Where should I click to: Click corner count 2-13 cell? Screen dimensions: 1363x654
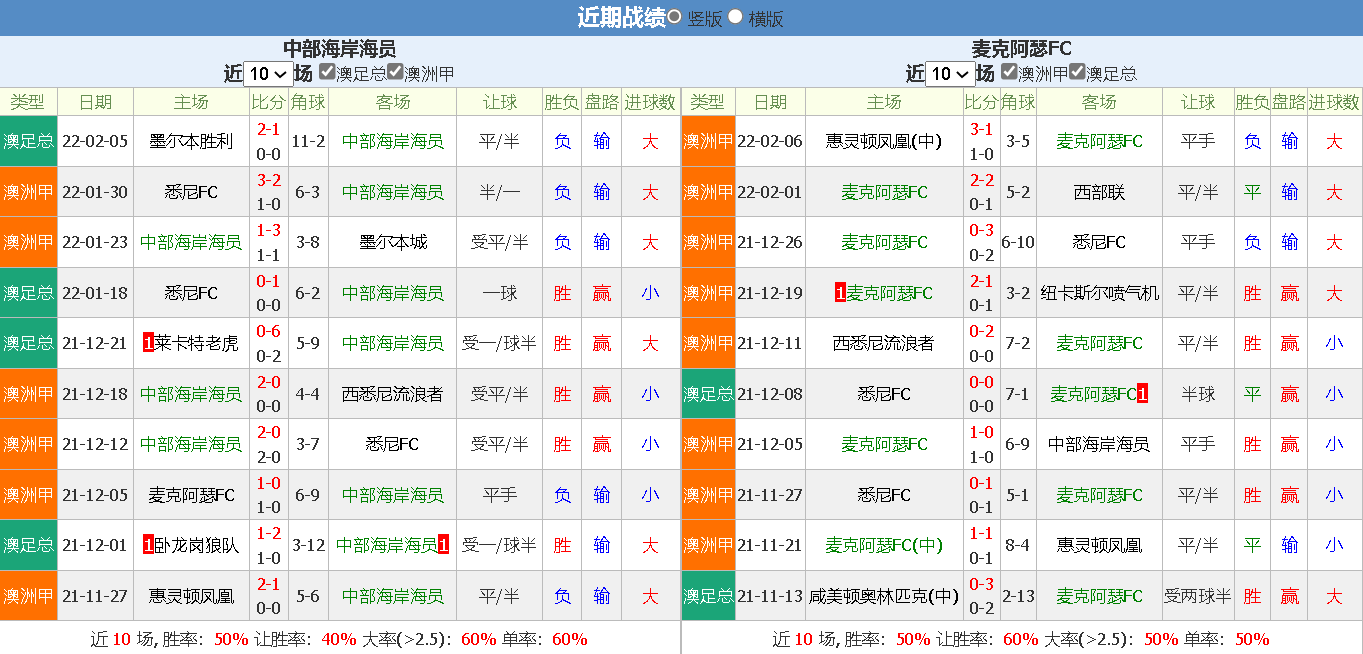pos(1018,596)
